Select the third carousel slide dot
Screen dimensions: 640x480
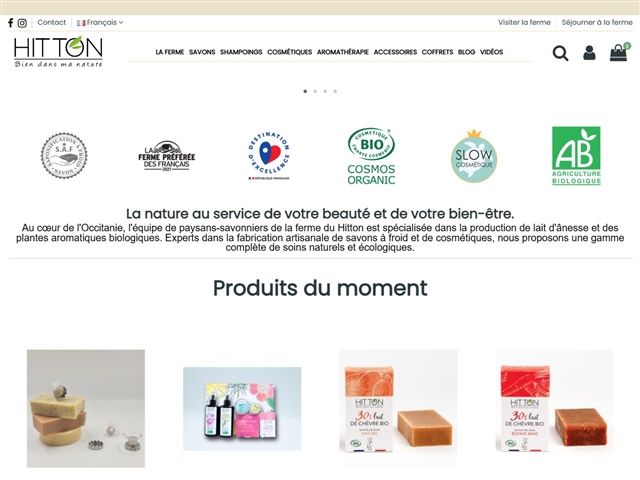tap(325, 91)
